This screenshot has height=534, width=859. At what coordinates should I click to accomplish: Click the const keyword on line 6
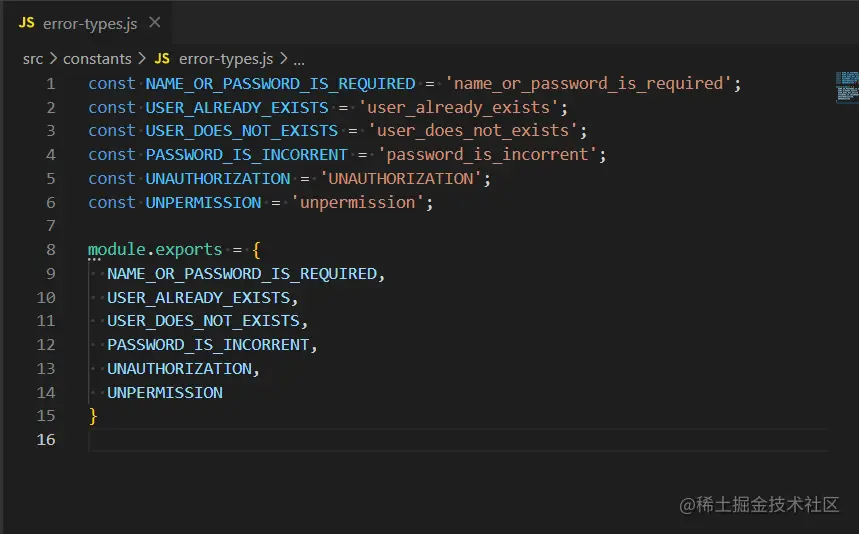coord(112,203)
